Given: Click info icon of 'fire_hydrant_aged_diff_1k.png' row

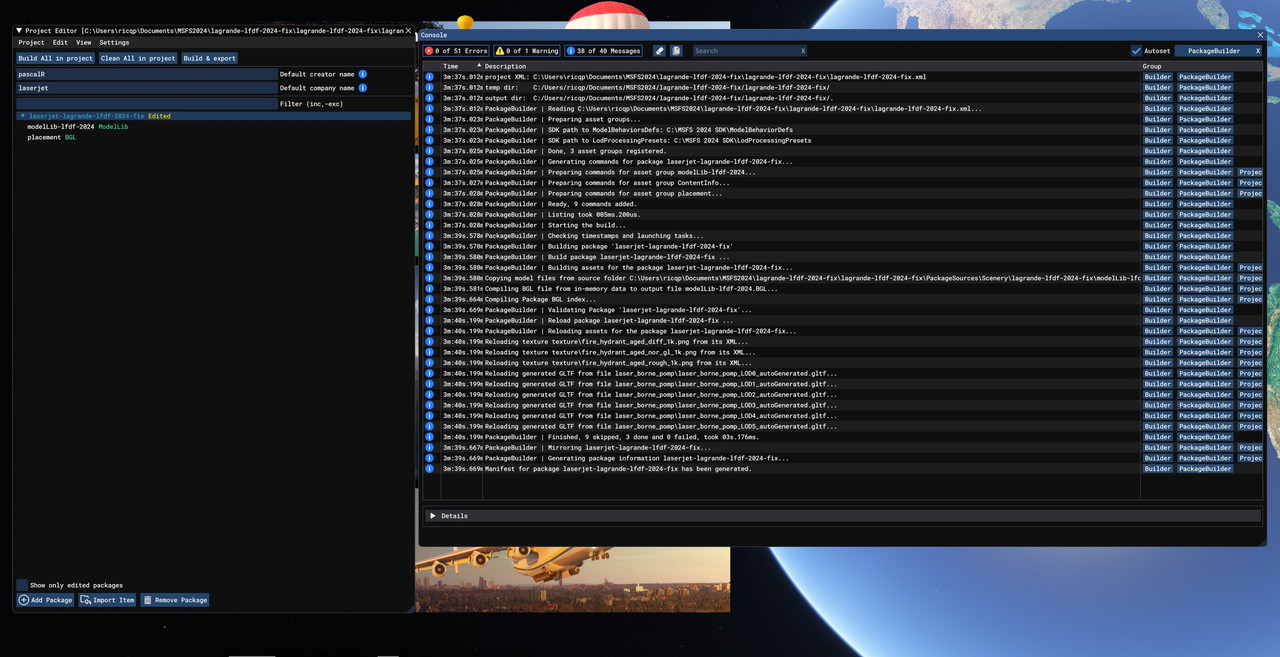Looking at the screenshot, I should tap(430, 342).
